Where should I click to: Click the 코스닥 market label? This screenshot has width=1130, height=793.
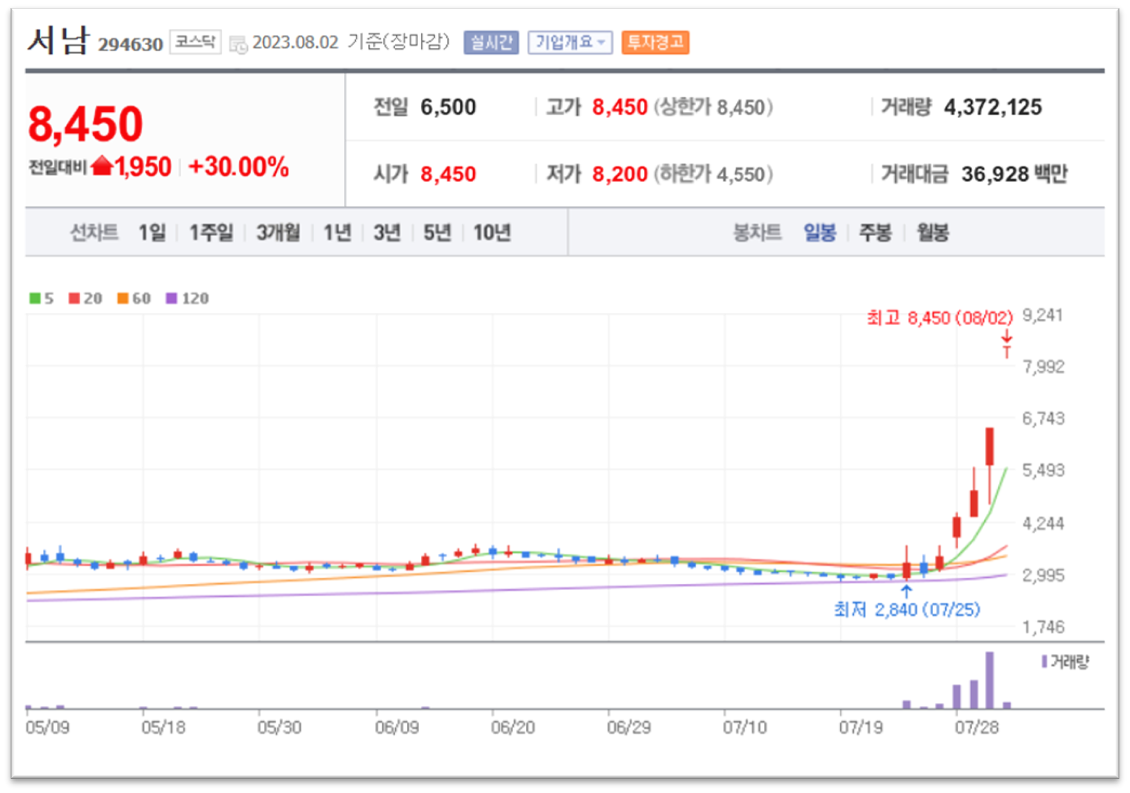click(195, 42)
